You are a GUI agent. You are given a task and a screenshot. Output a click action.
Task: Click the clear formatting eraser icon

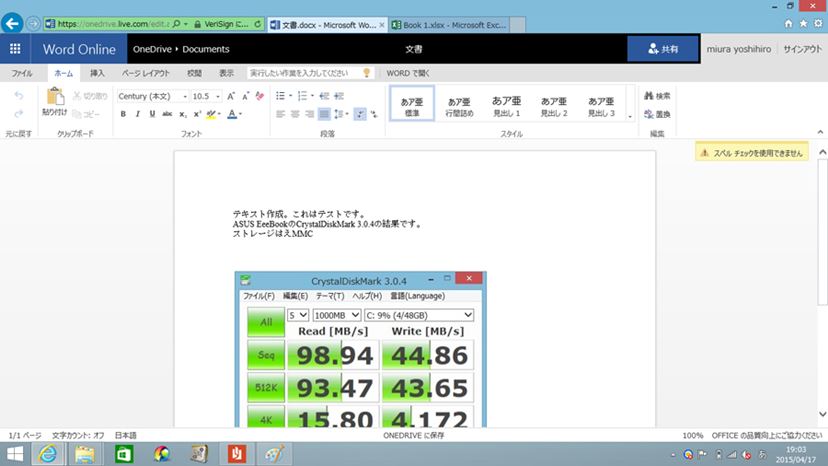tap(259, 96)
